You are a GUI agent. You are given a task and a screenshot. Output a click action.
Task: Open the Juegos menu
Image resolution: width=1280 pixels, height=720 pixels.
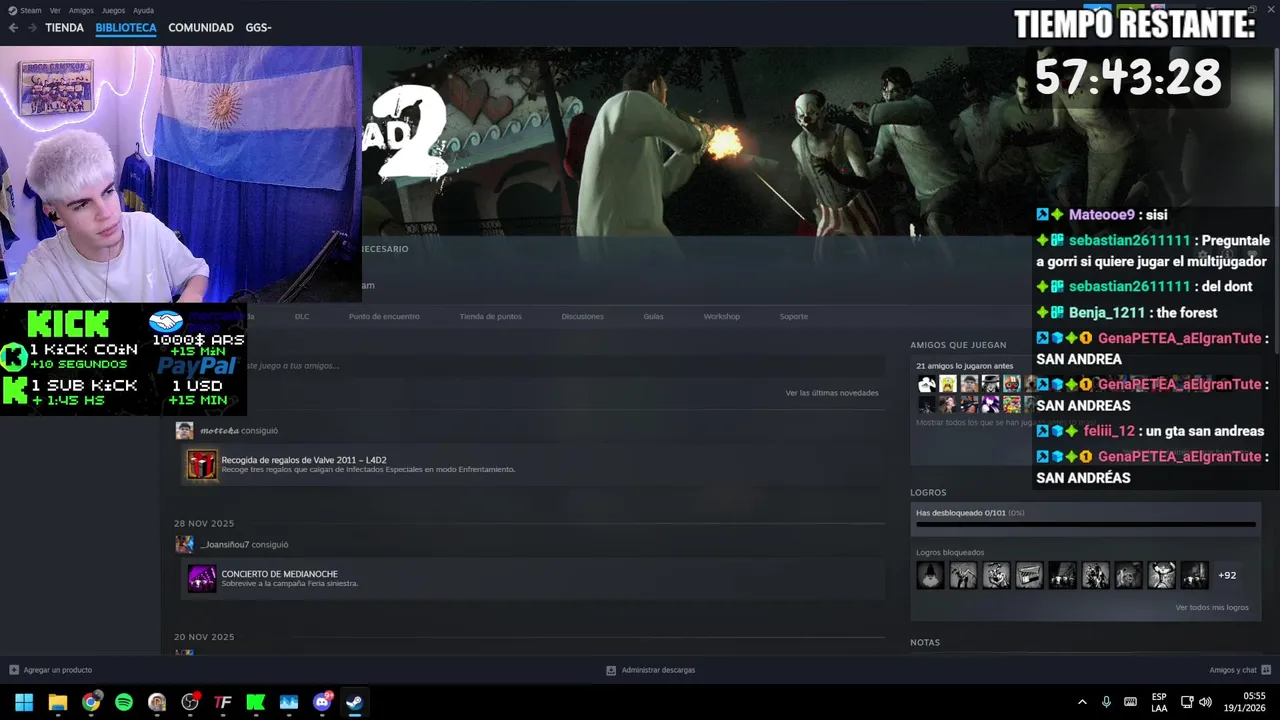113,10
